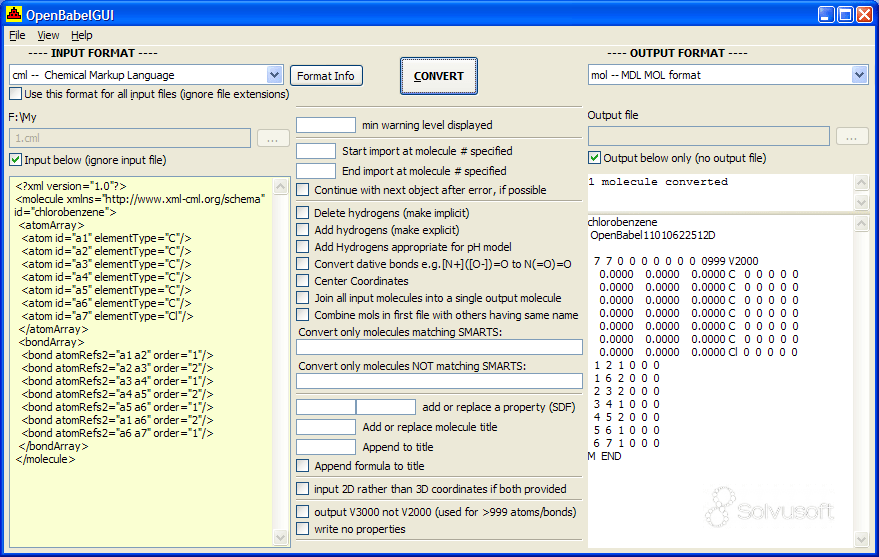Image resolution: width=879 pixels, height=557 pixels.
Task: Click the 'NOT matching SMARTS' input field
Action: (x=439, y=381)
